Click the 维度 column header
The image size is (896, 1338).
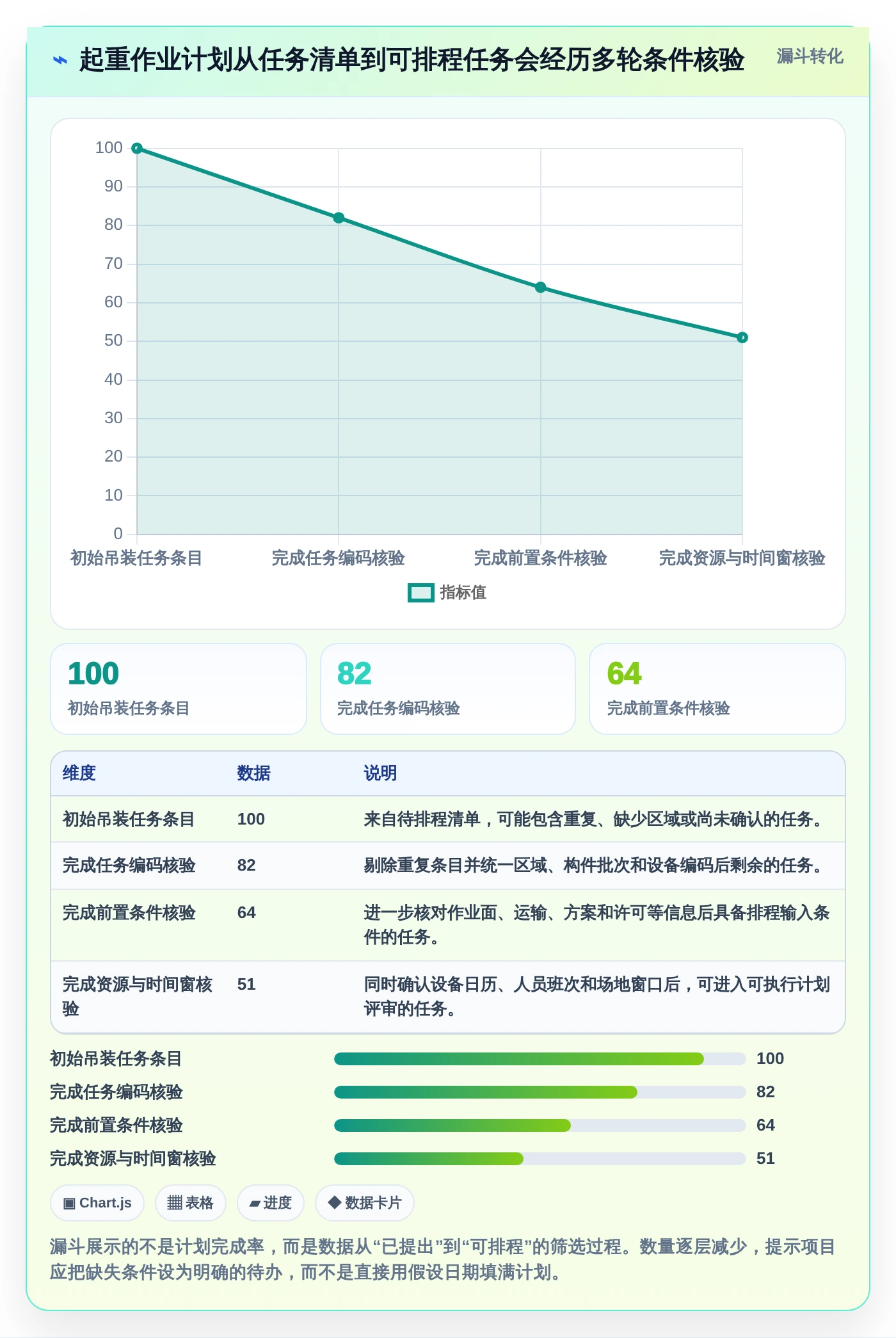click(79, 773)
